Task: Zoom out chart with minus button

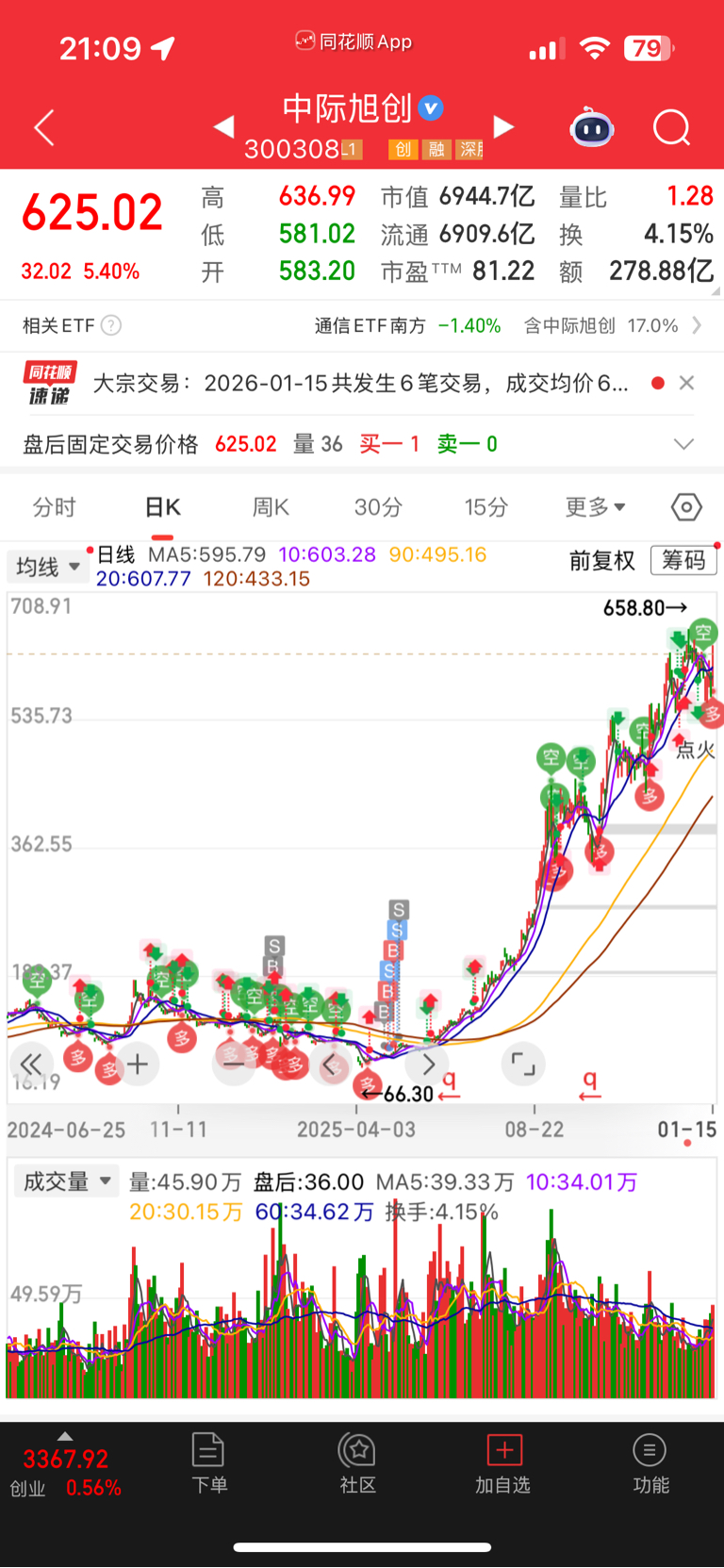Action: click(x=233, y=1065)
